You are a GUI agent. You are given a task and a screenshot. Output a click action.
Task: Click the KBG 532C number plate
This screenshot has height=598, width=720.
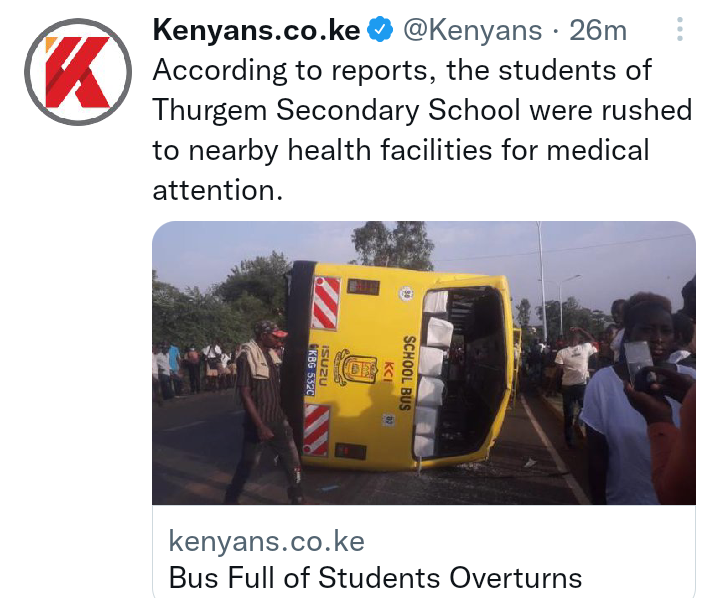pos(311,370)
